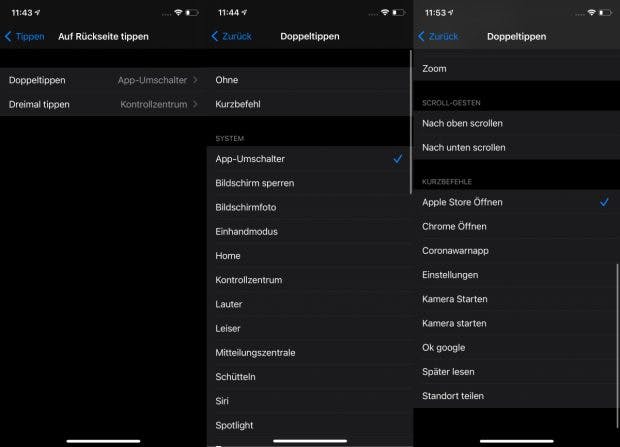Select Kamera Starten shortcut (capital S)
The height and width of the screenshot is (447, 620).
pos(516,299)
